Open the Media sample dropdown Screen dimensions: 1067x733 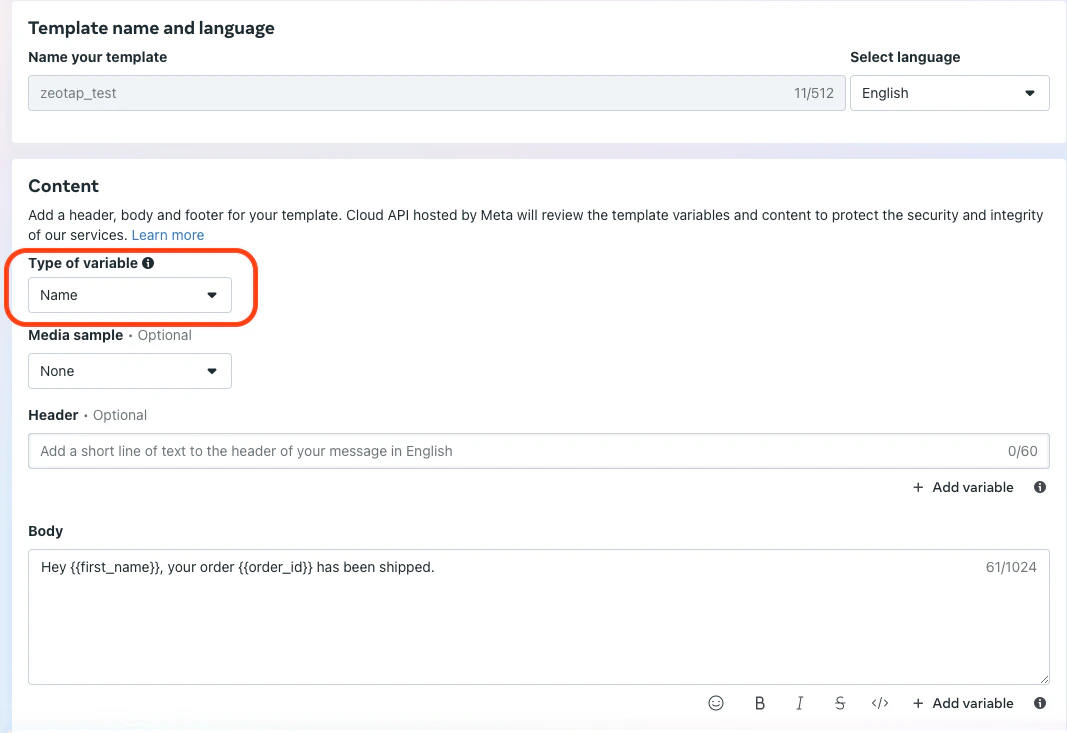coord(129,371)
